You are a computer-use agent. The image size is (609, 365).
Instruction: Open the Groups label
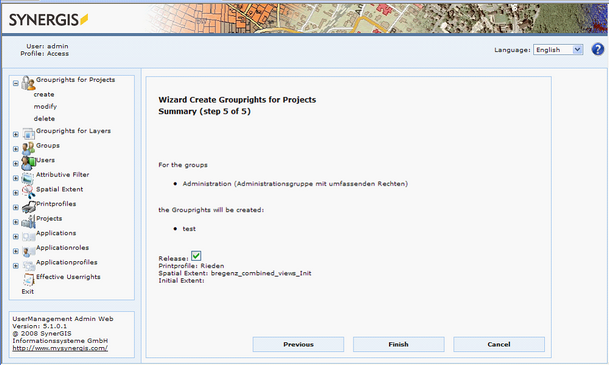[48, 146]
